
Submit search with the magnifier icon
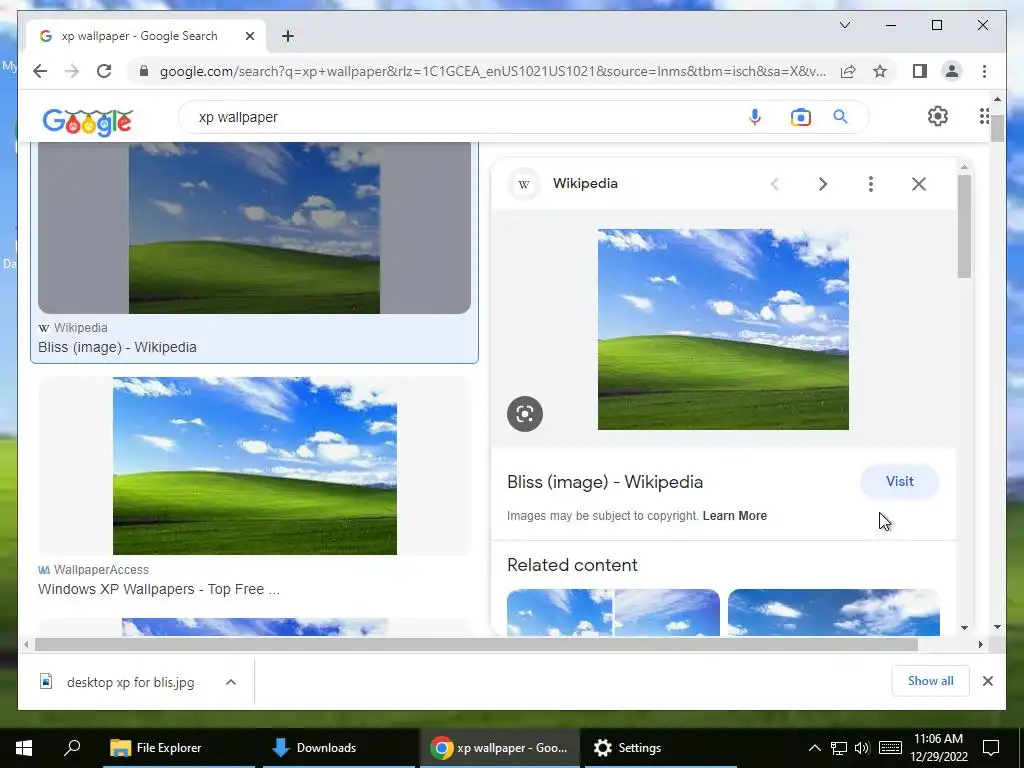[840, 117]
